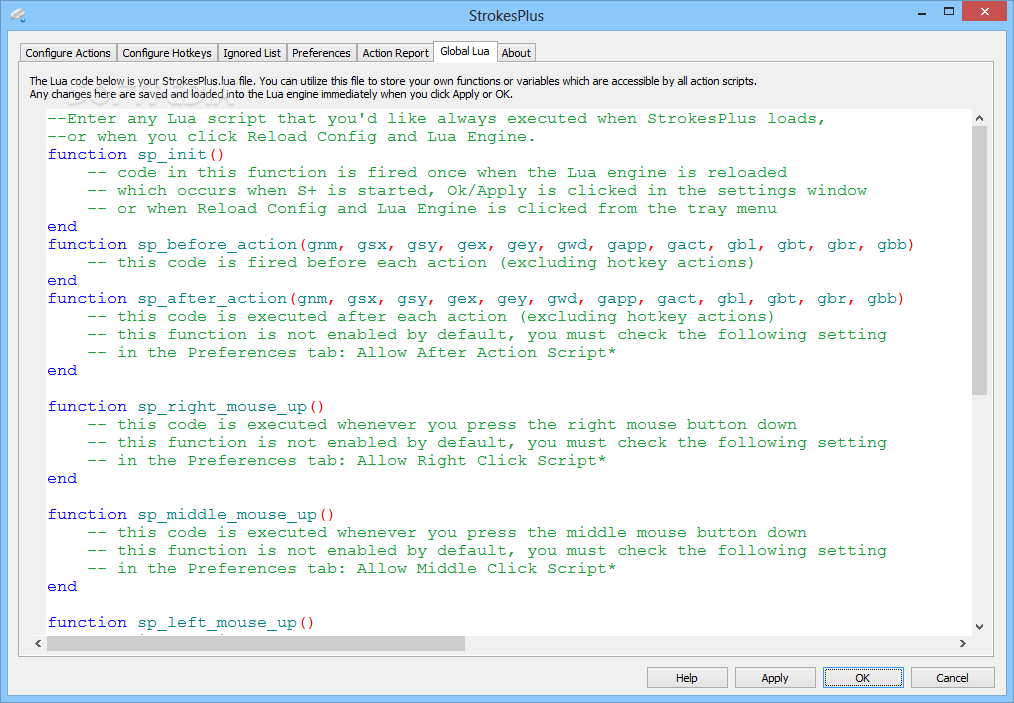Screen dimensions: 1014x703
Task: Close the StrokesPlus window
Action: (x=985, y=12)
